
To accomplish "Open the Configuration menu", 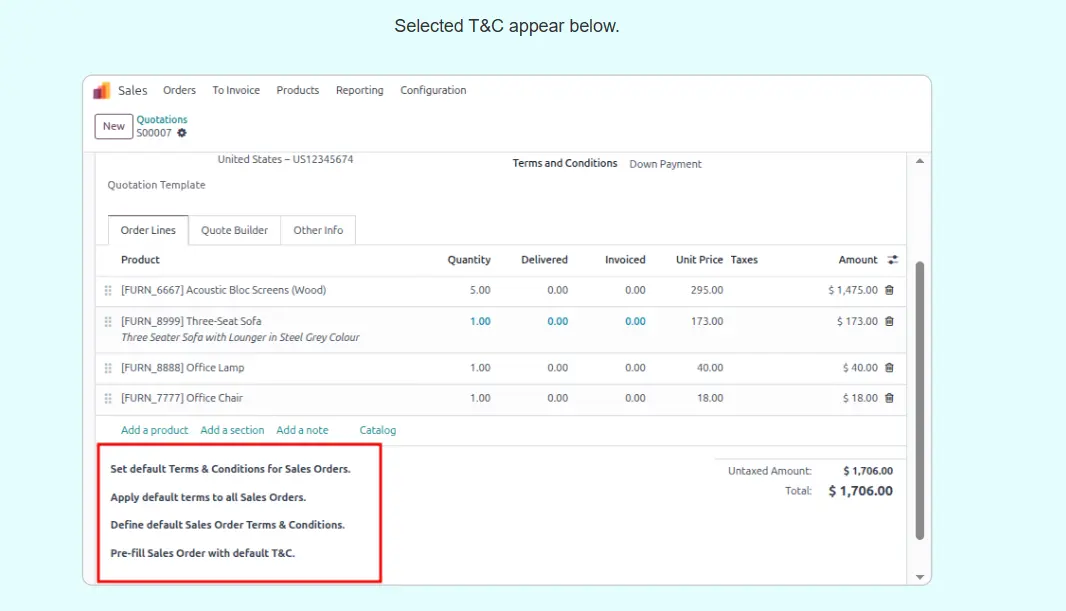I will pos(433,90).
